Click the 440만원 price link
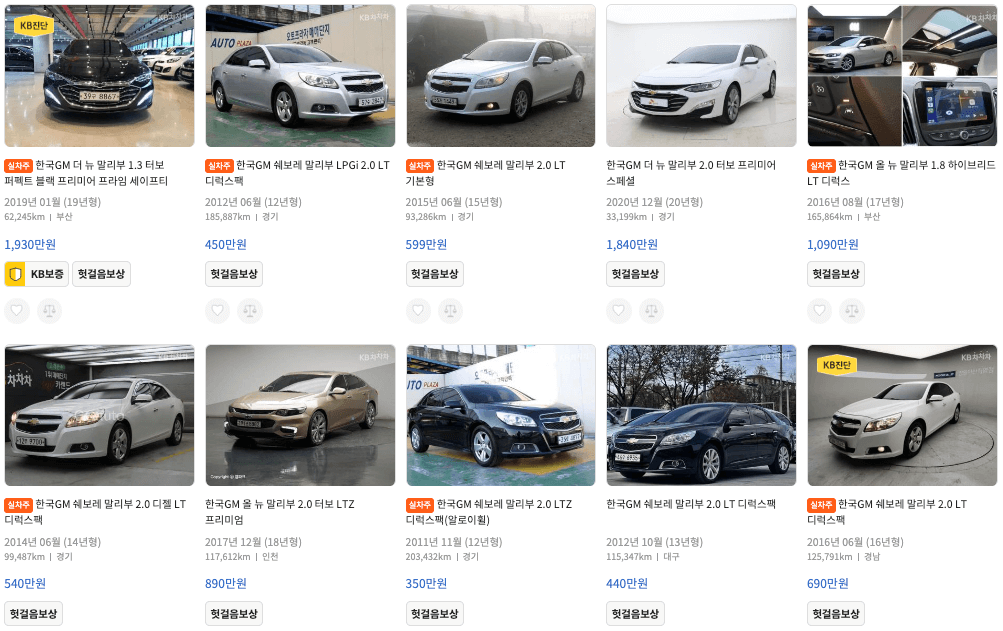The image size is (1003, 631). click(627, 584)
